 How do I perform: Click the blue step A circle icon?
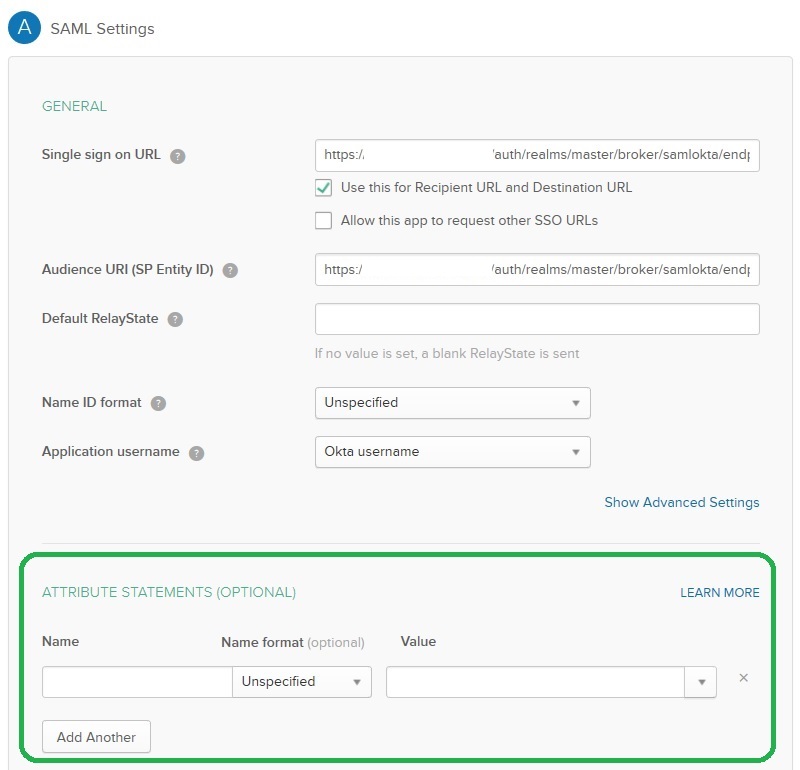23,28
